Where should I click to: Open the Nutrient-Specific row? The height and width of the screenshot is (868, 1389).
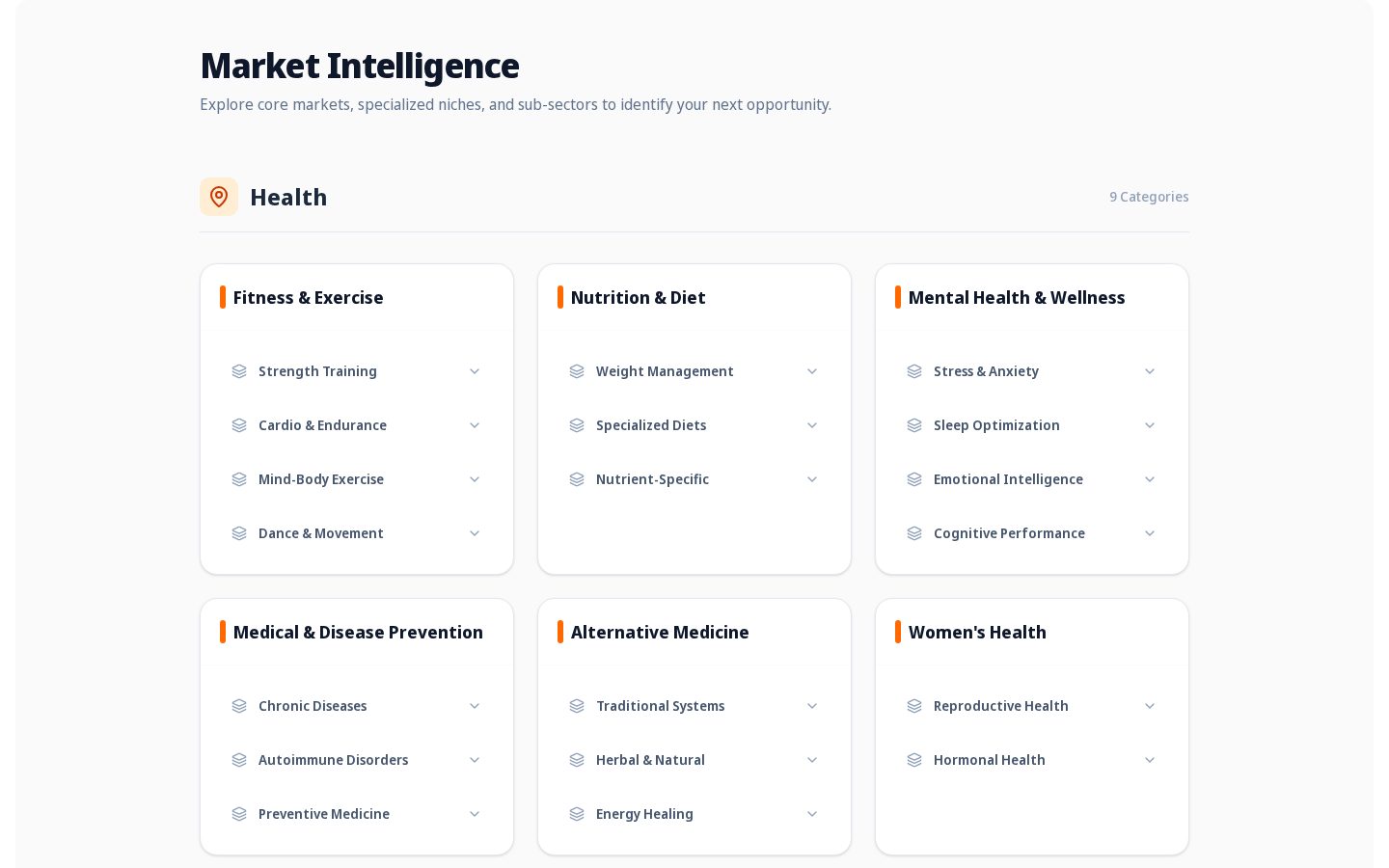[x=694, y=479]
